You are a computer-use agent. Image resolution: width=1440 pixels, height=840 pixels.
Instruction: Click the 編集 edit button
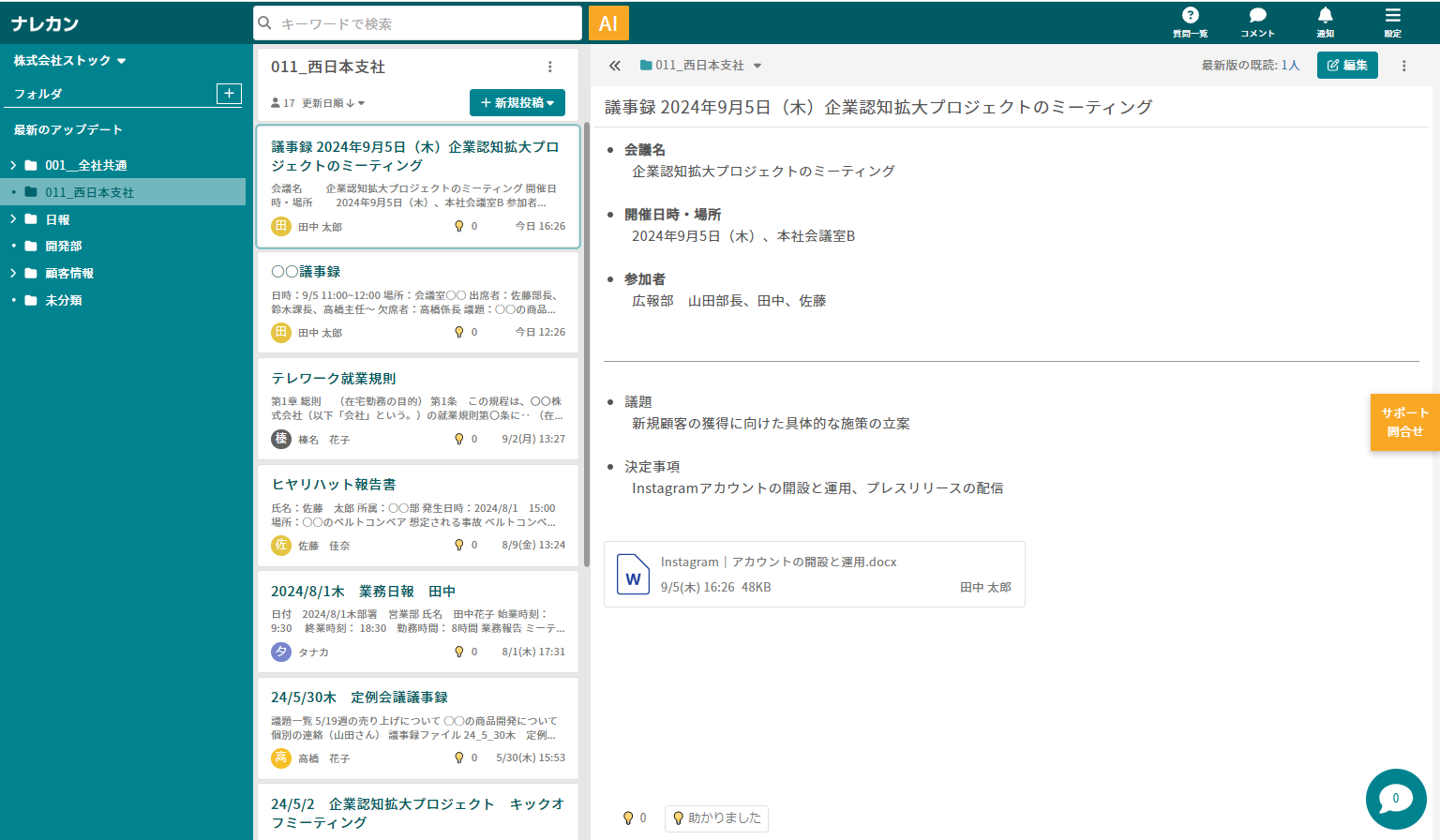point(1347,65)
